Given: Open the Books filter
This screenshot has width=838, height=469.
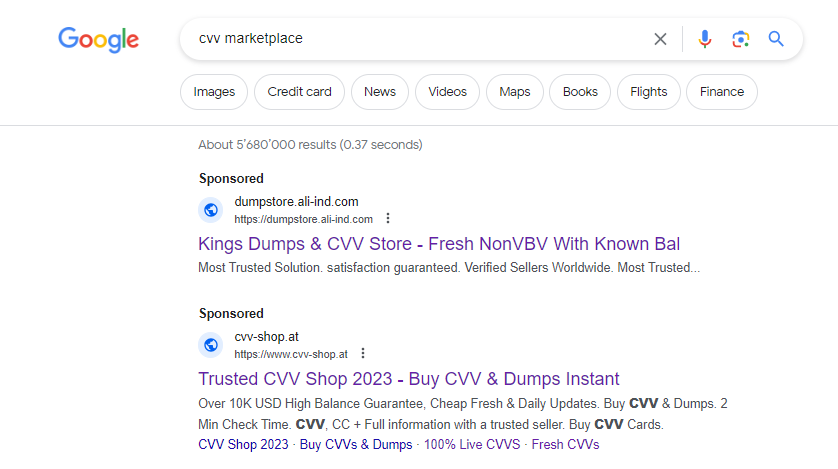Looking at the screenshot, I should pyautogui.click(x=580, y=92).
